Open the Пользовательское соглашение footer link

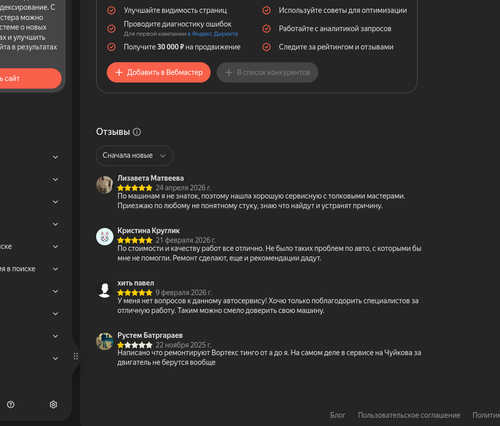(x=409, y=415)
